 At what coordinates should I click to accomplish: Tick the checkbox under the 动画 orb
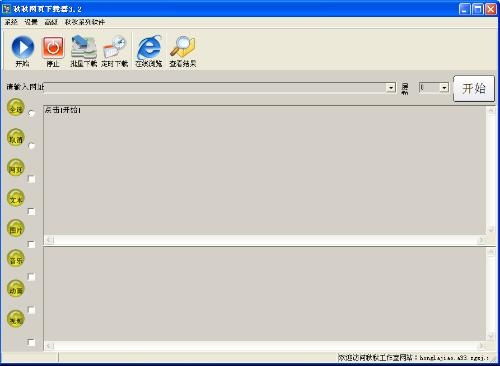[x=31, y=310]
